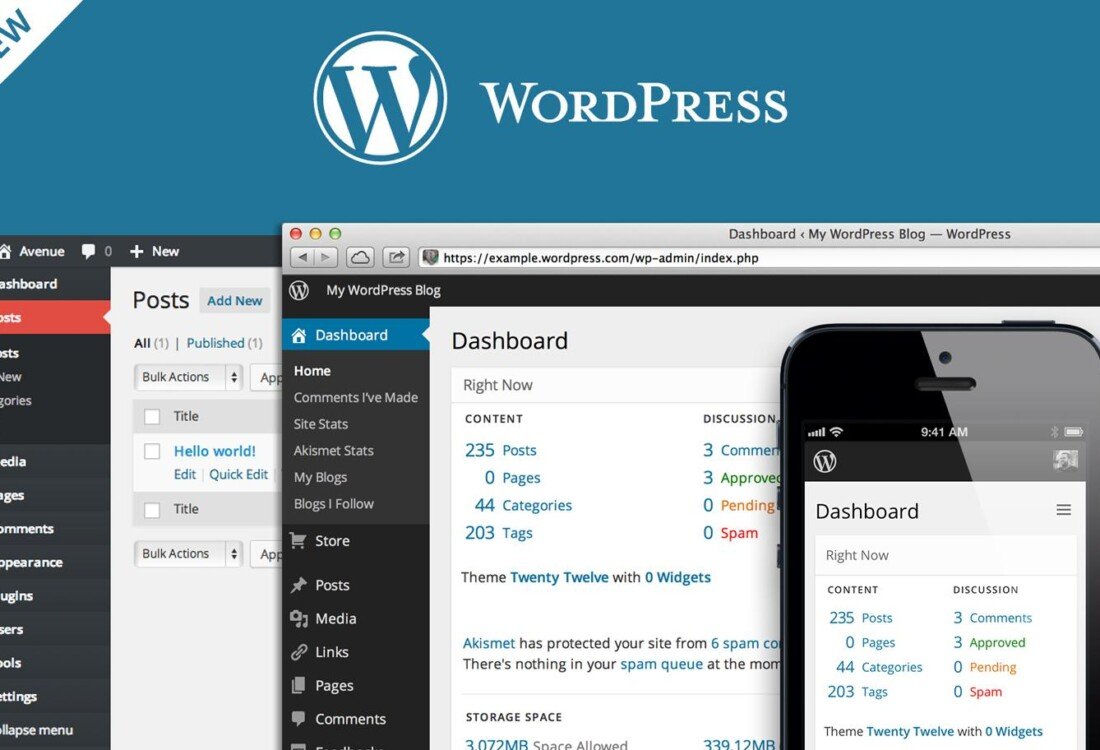
Task: Open Akismet Stats in sidebar
Action: 333,450
